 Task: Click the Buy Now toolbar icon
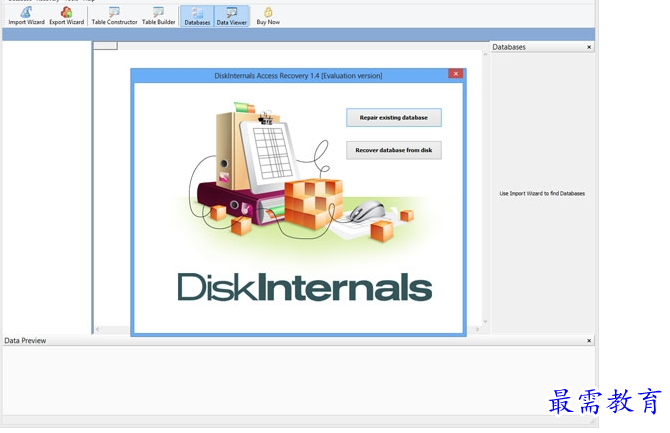click(268, 16)
